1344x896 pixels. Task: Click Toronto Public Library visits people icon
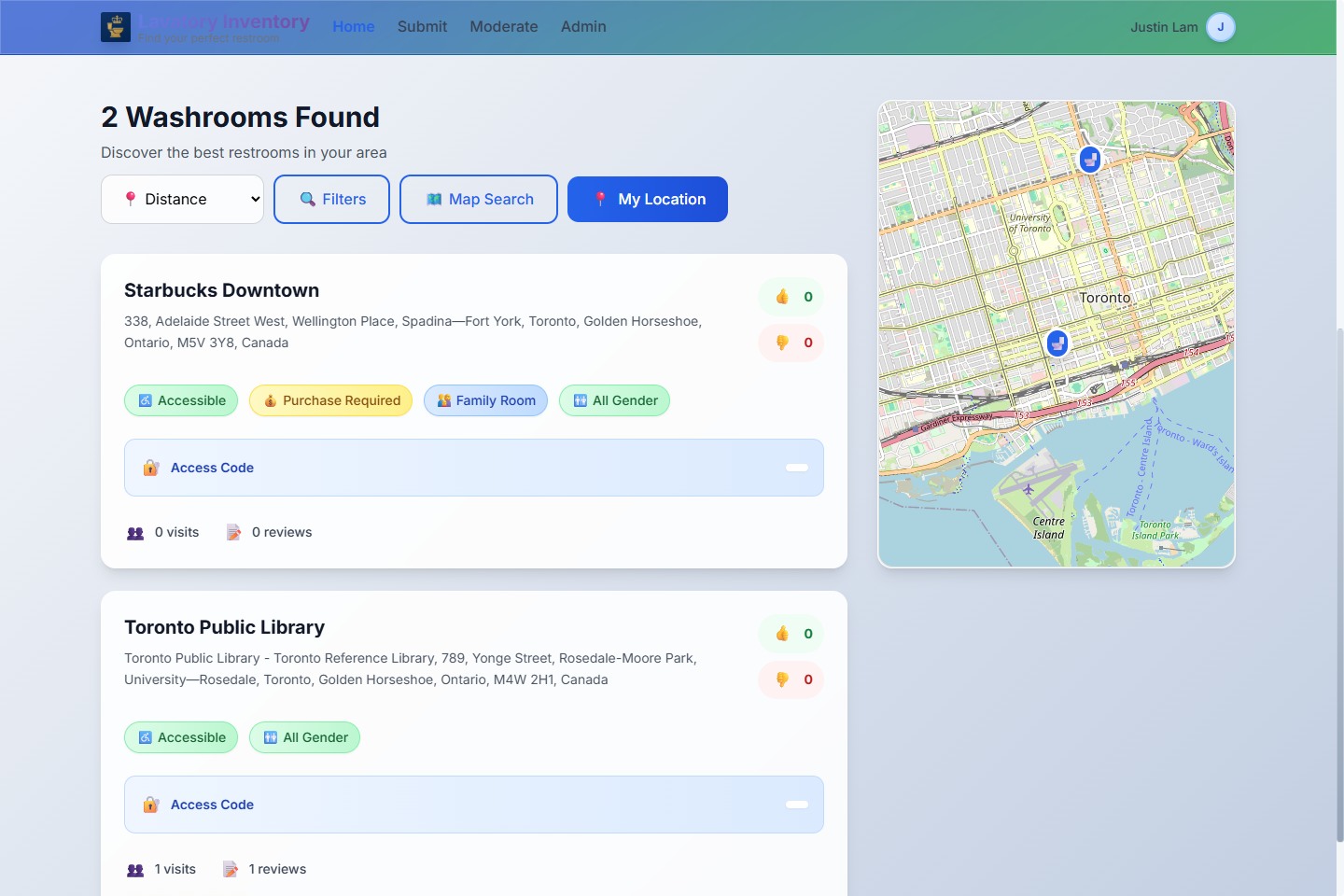click(135, 870)
